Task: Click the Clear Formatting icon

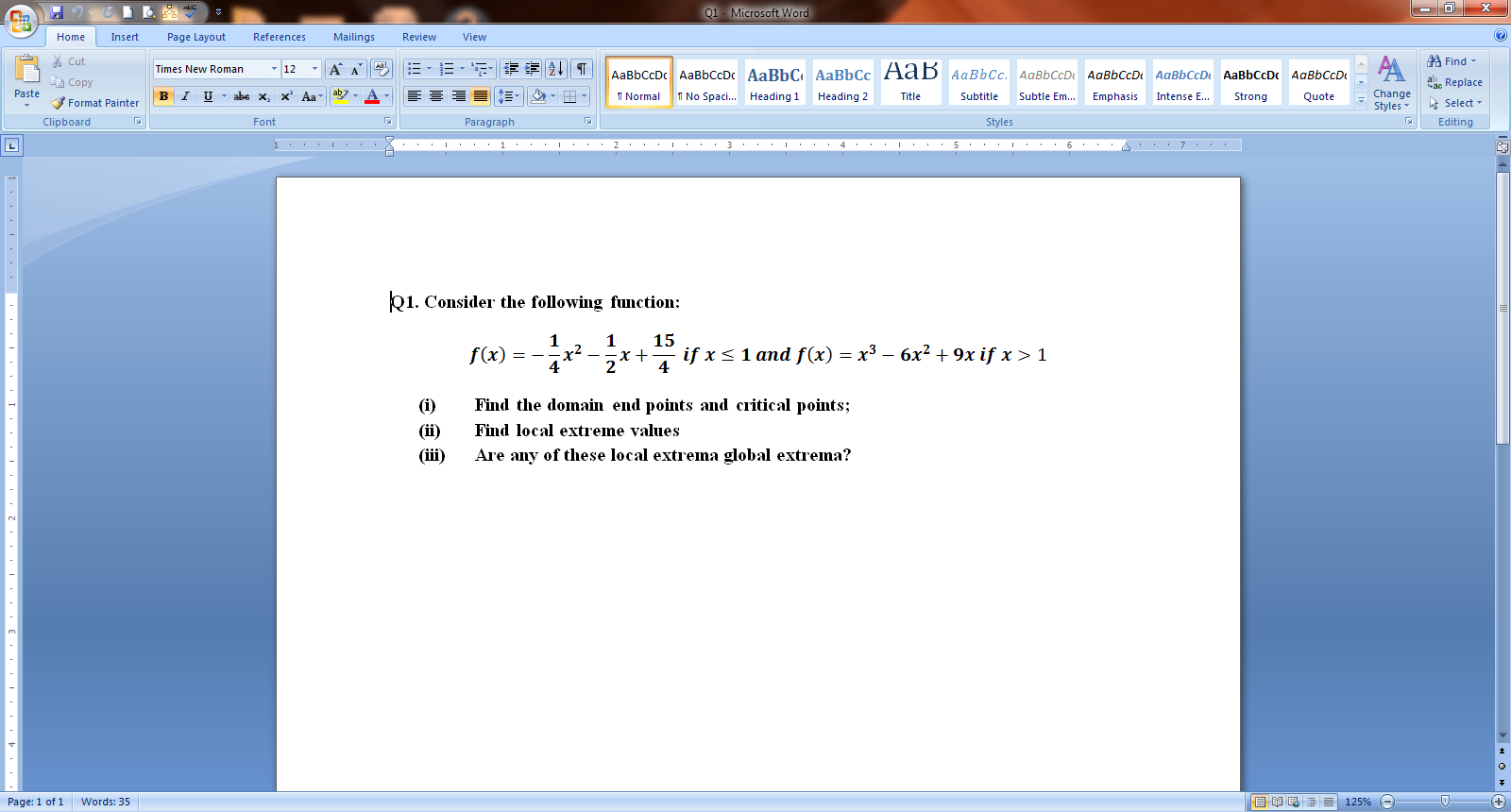Action: [382, 69]
